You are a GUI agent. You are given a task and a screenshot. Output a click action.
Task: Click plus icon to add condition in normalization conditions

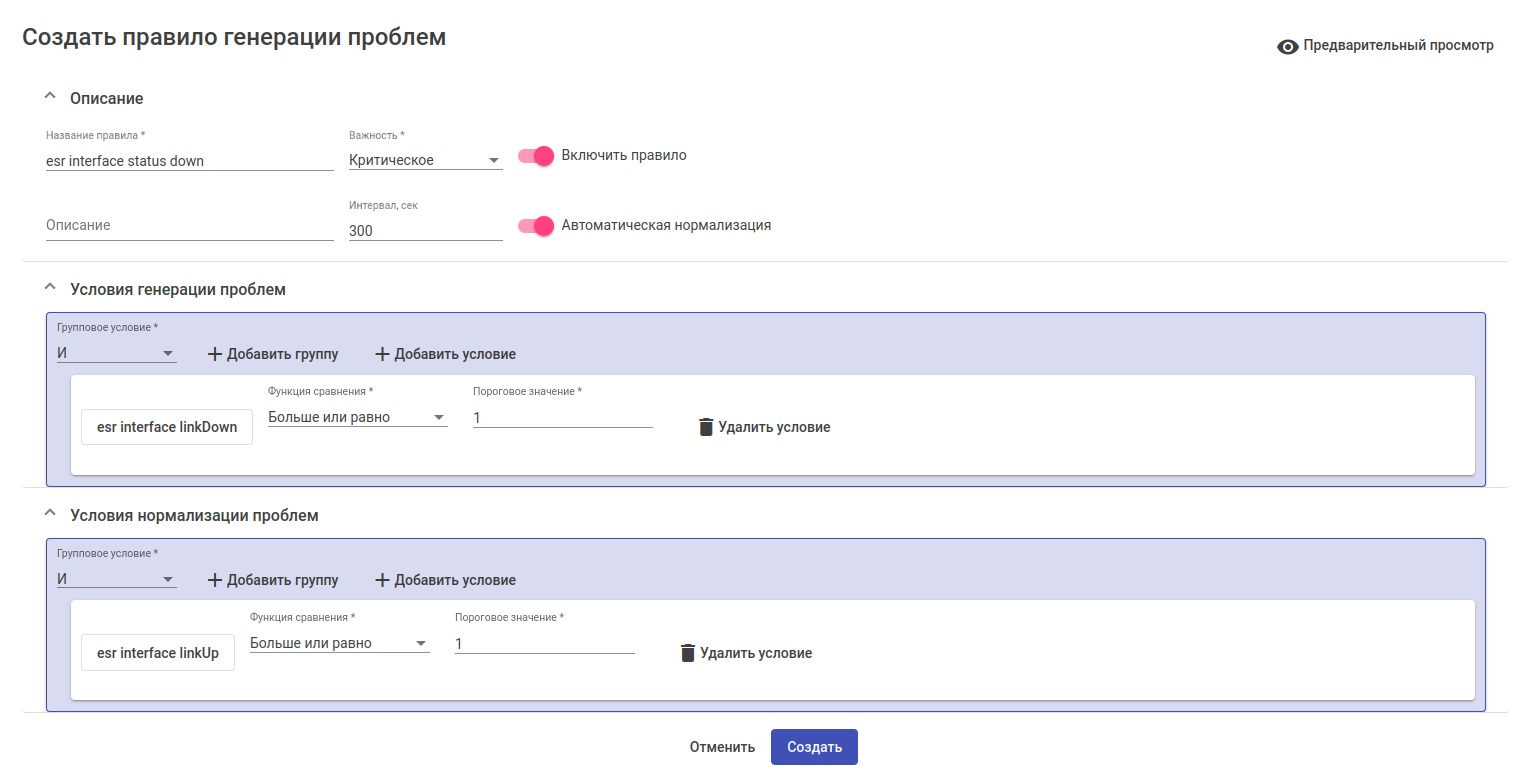pos(381,580)
